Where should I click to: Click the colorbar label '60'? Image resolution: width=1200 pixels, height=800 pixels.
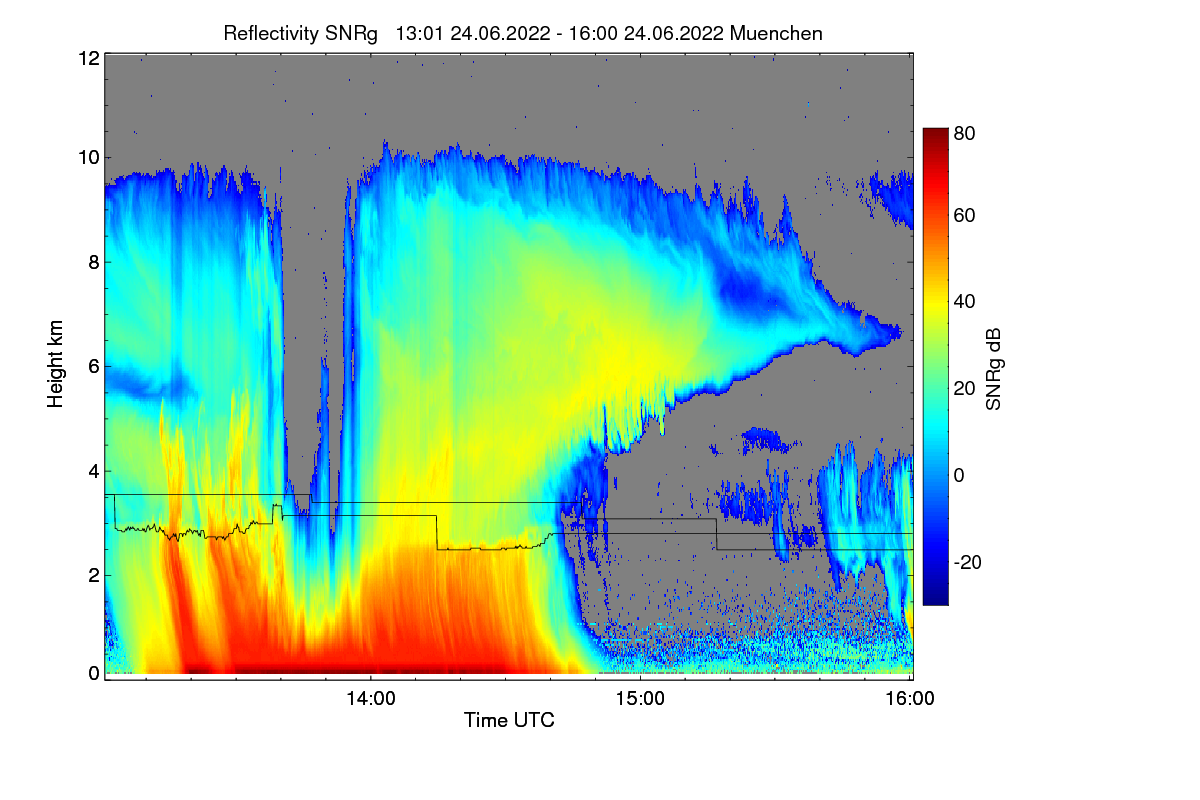964,216
